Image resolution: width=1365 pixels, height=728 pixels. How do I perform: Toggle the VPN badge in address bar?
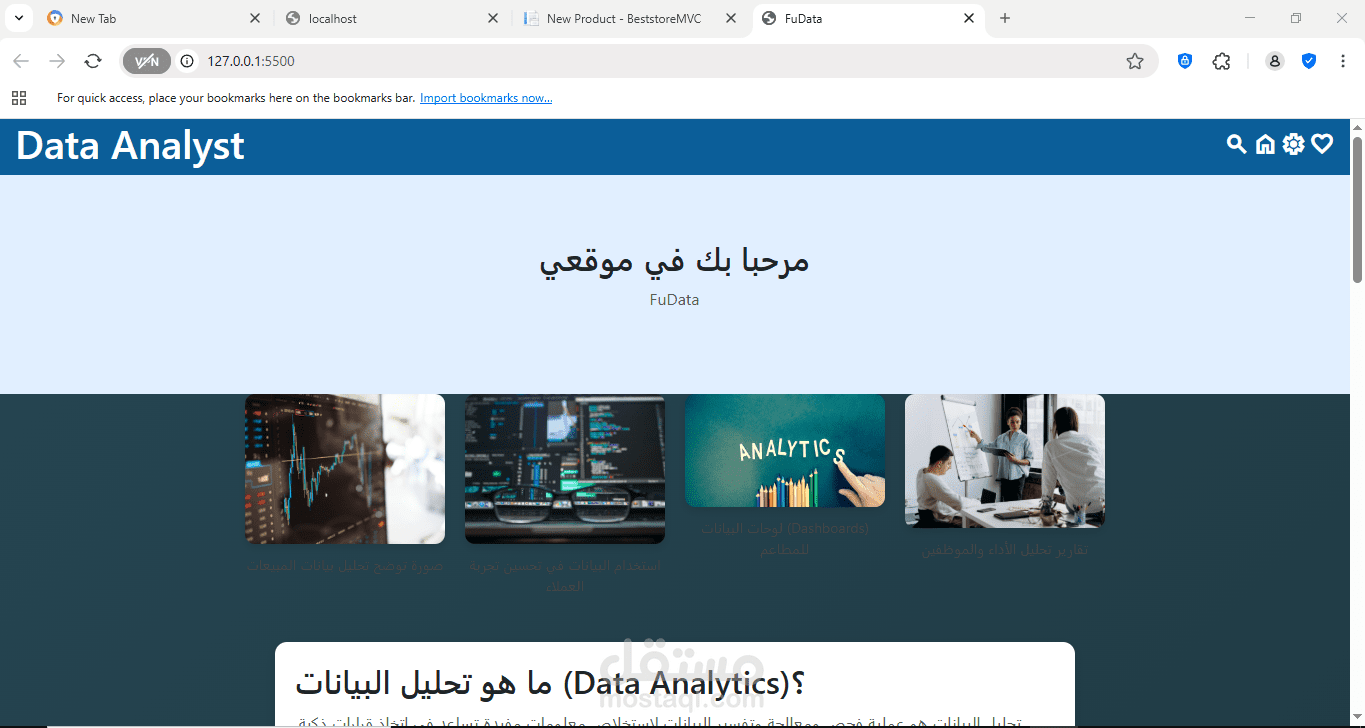[x=147, y=61]
